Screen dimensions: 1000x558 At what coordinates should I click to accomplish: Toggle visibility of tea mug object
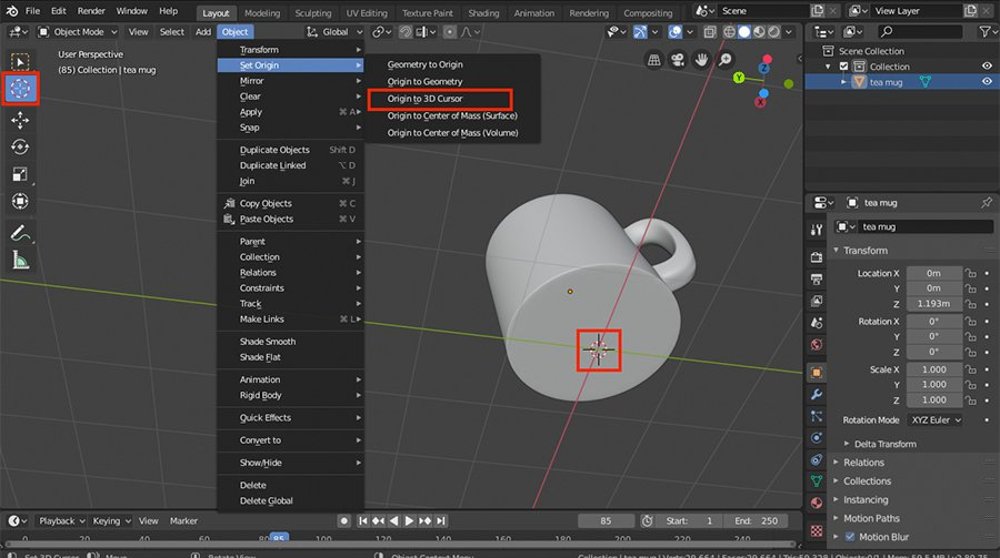click(x=986, y=82)
